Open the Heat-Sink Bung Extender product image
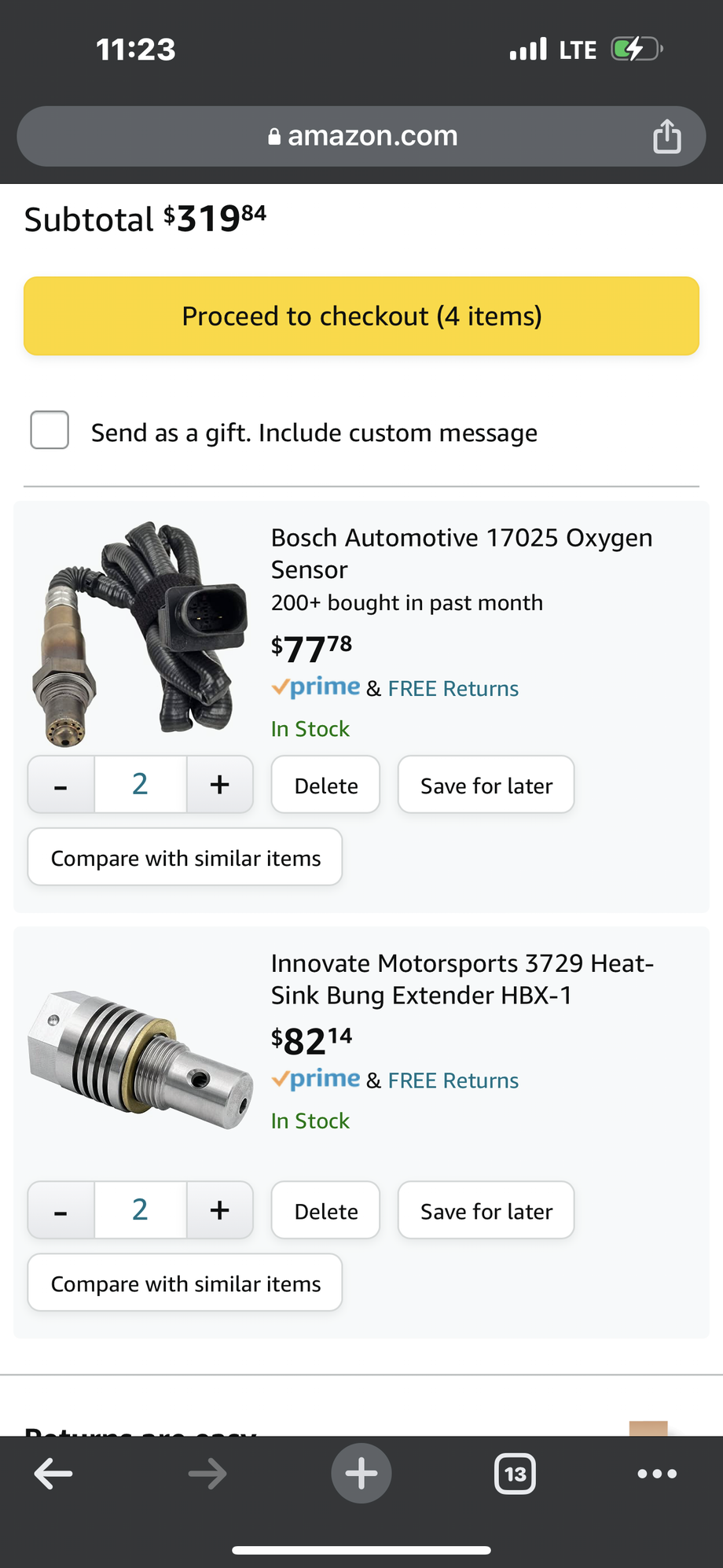This screenshot has height=1568, width=723. (x=141, y=1059)
